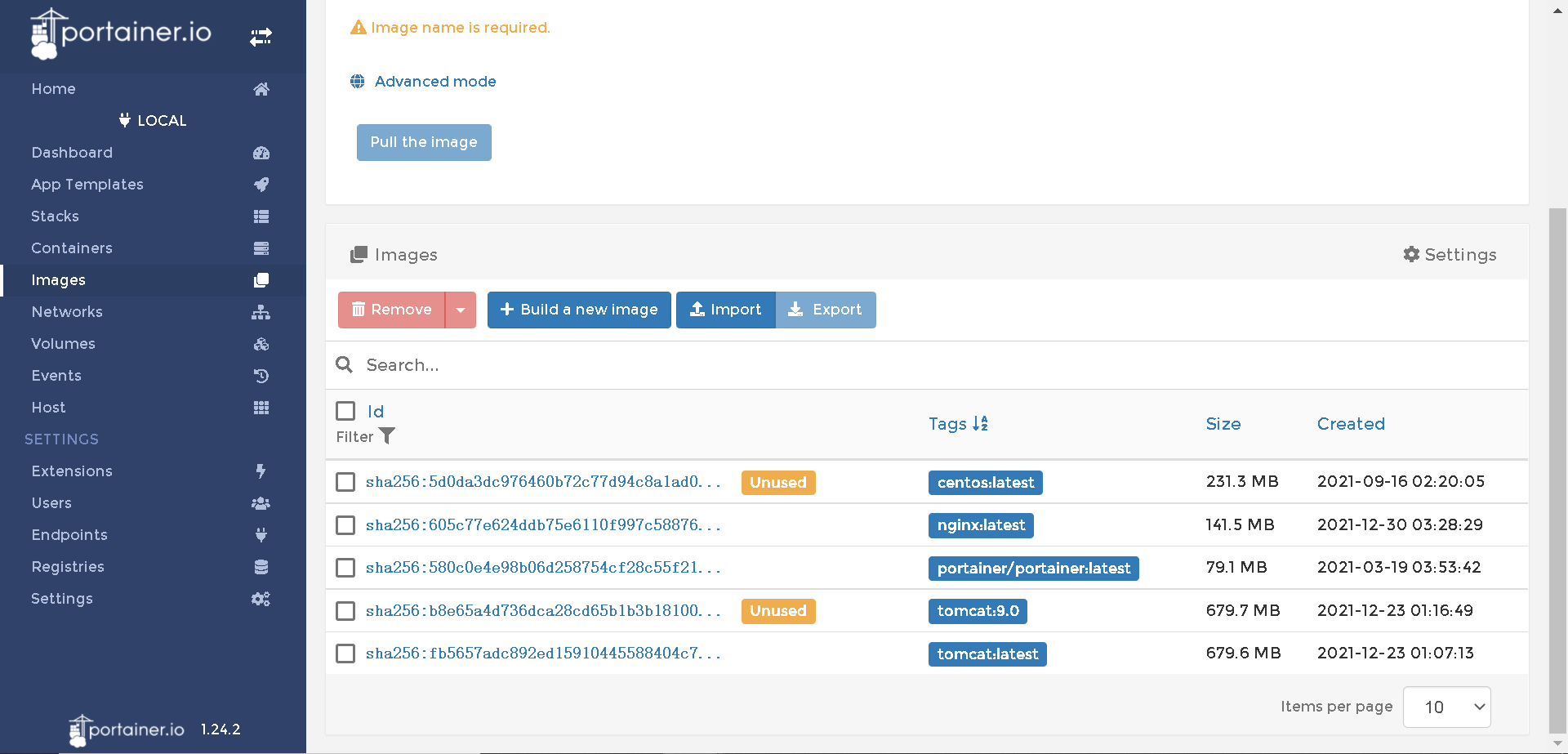Click the sort icon next to Tags
This screenshot has width=1568, height=754.
(980, 423)
